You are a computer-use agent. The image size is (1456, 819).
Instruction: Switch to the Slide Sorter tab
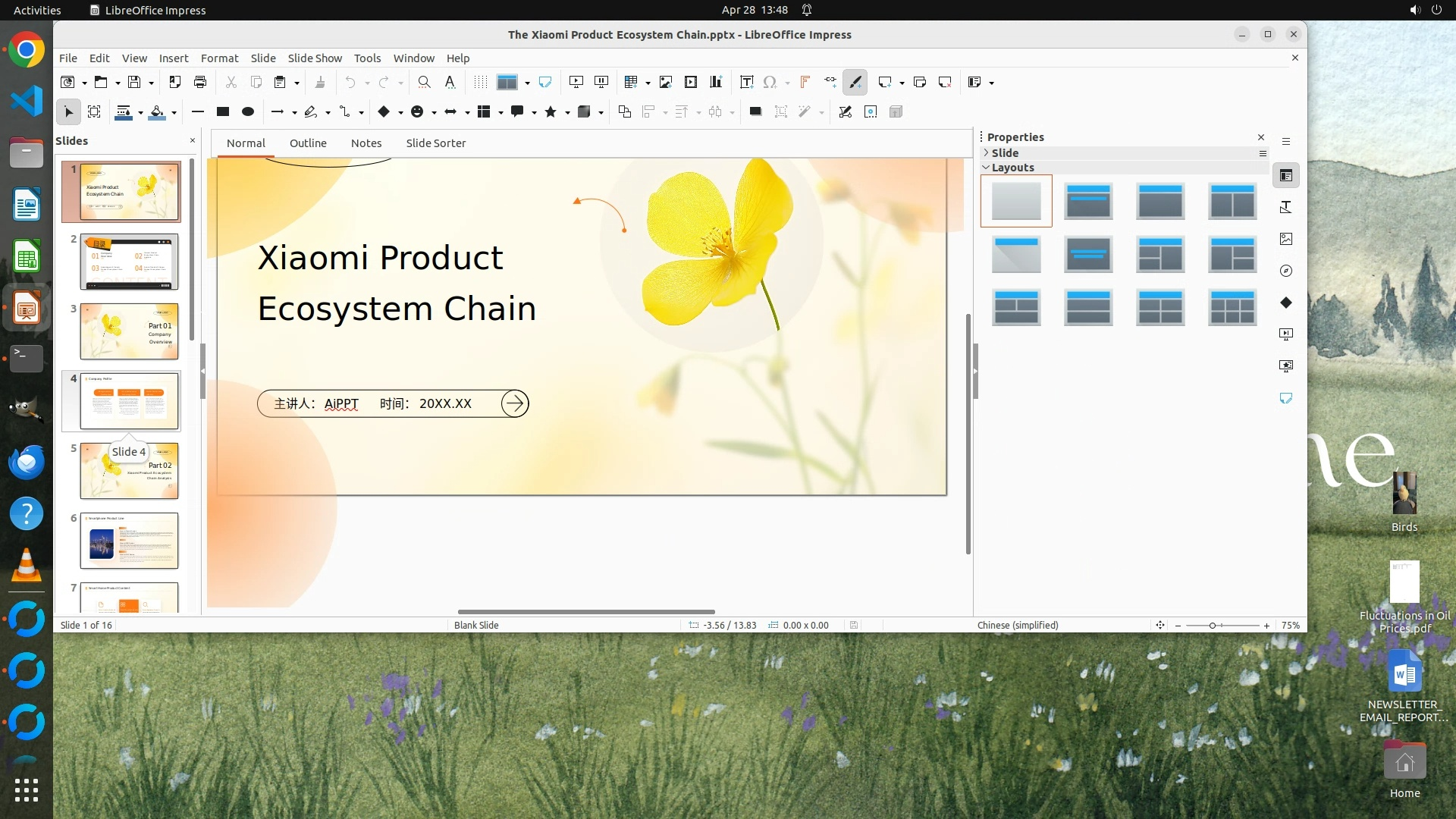[x=435, y=143]
